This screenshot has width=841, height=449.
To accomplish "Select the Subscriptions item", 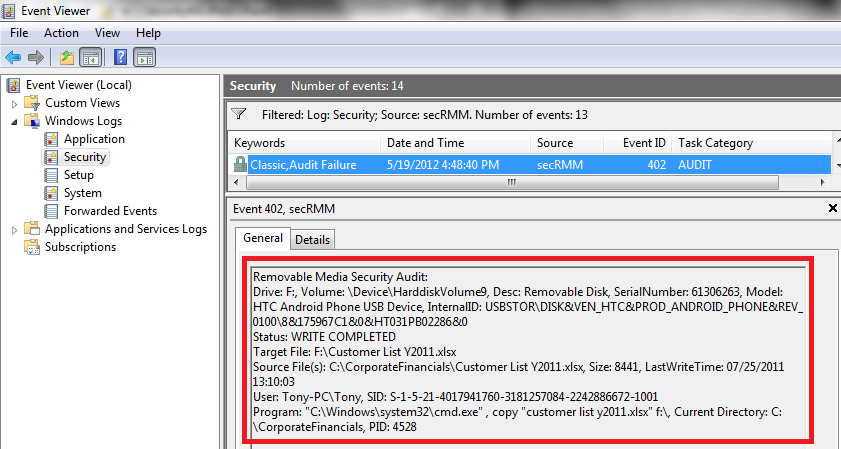I will pyautogui.click(x=80, y=247).
